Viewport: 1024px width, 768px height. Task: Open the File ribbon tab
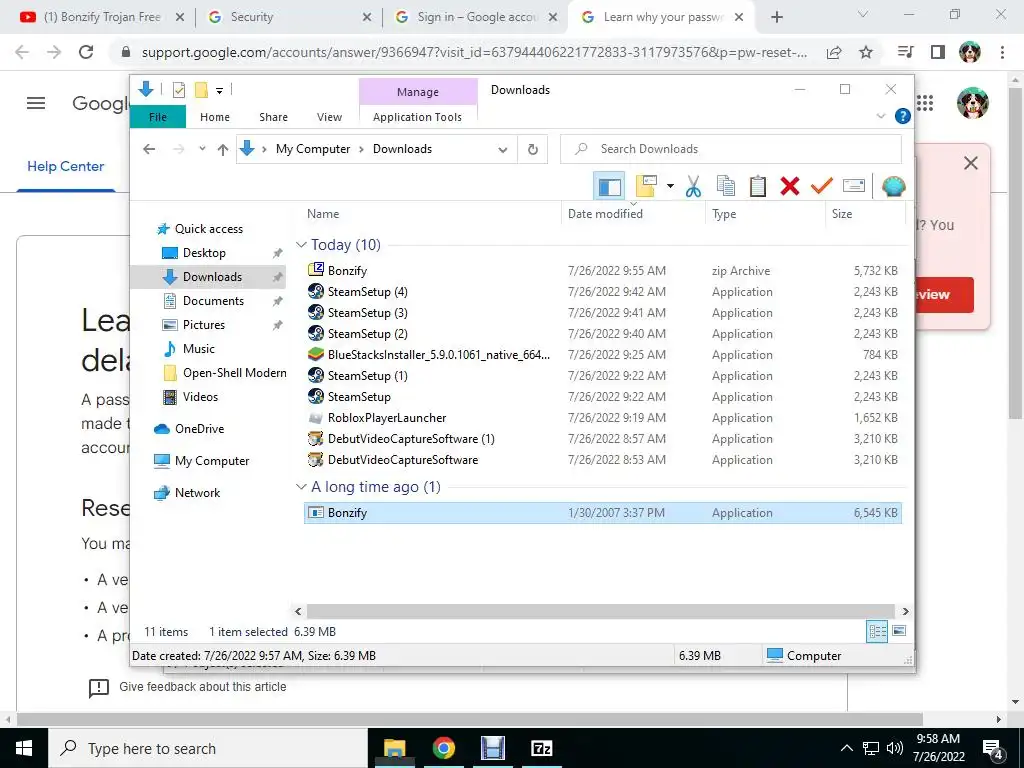158,117
